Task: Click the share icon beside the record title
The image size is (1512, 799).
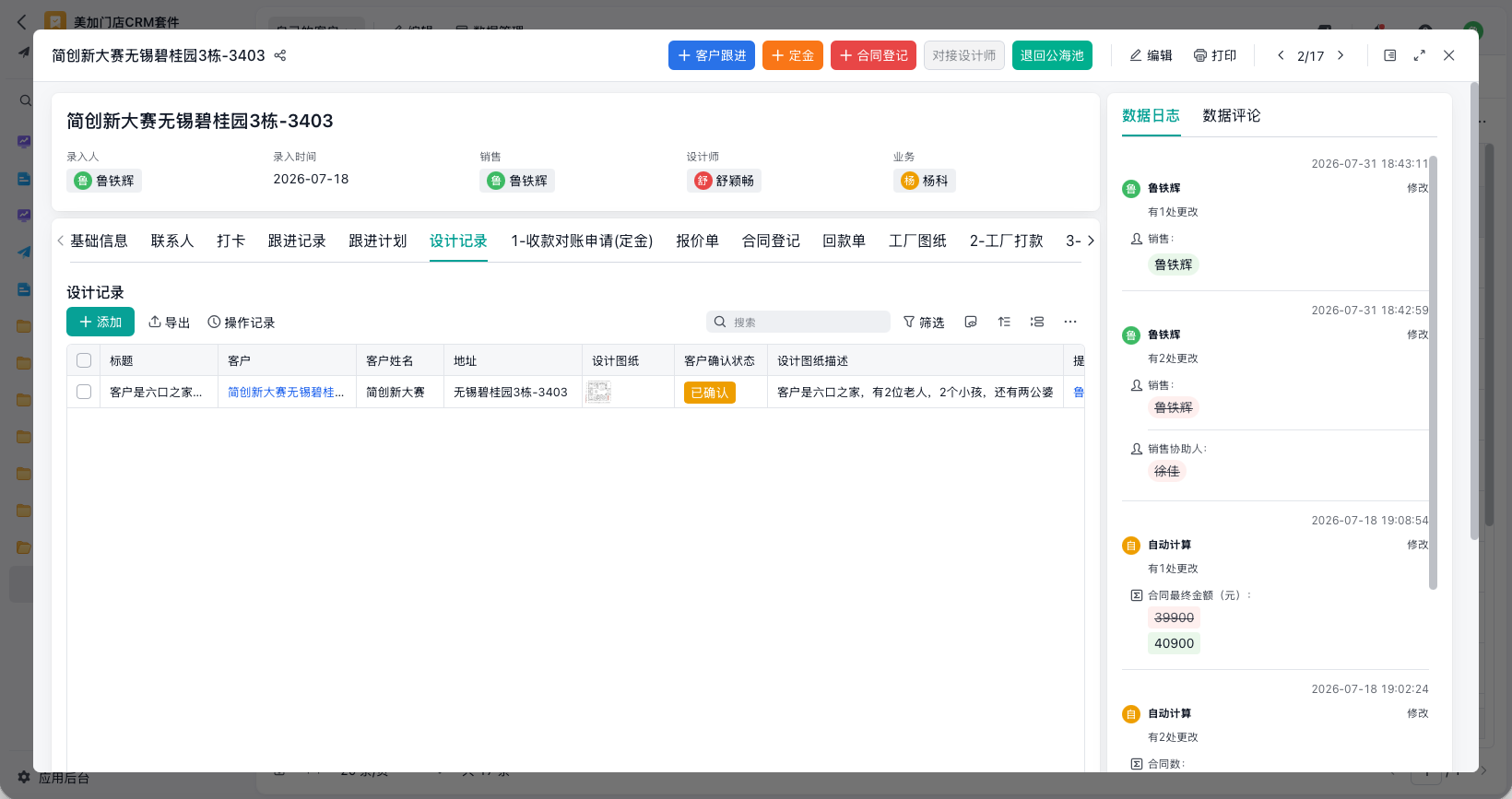Action: click(x=280, y=55)
